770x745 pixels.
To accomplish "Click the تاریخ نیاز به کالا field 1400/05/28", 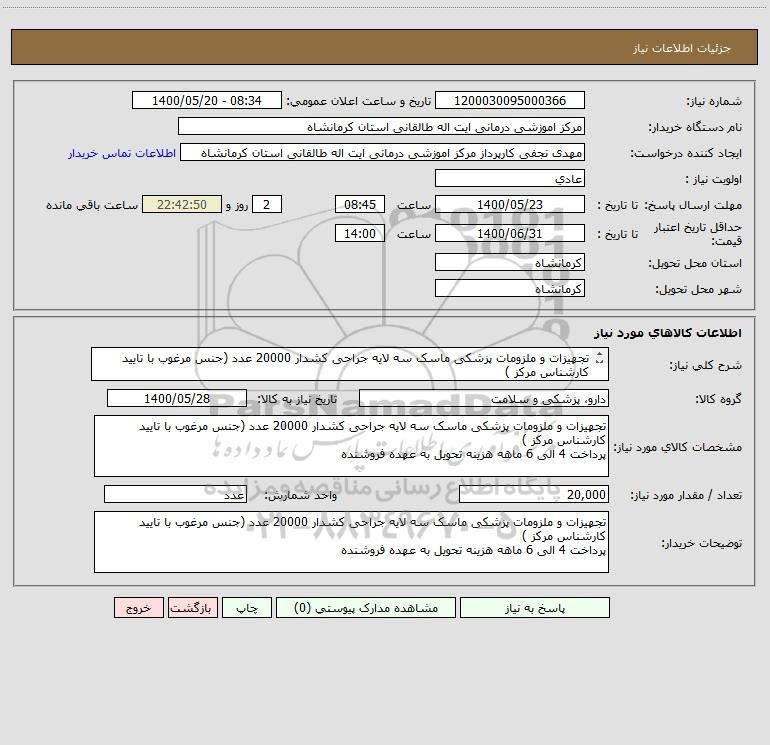I will tap(177, 398).
